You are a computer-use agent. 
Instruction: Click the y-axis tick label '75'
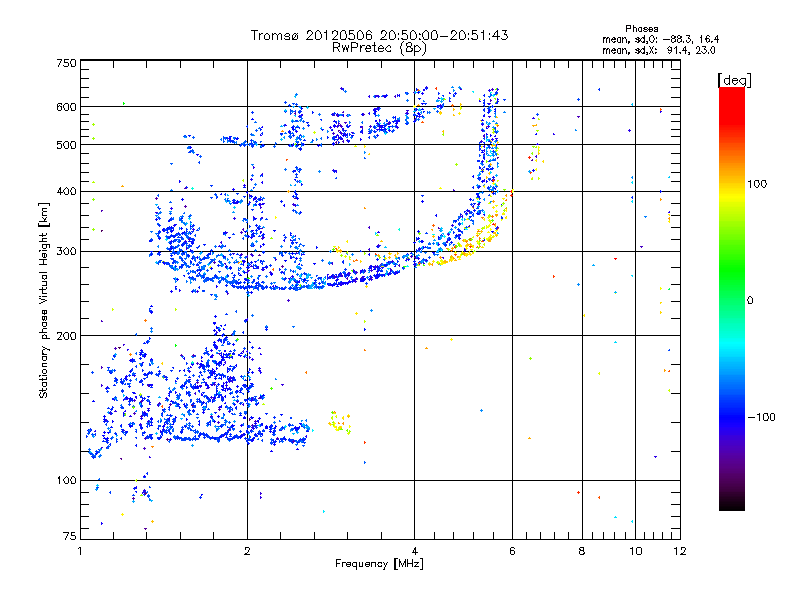[70, 536]
